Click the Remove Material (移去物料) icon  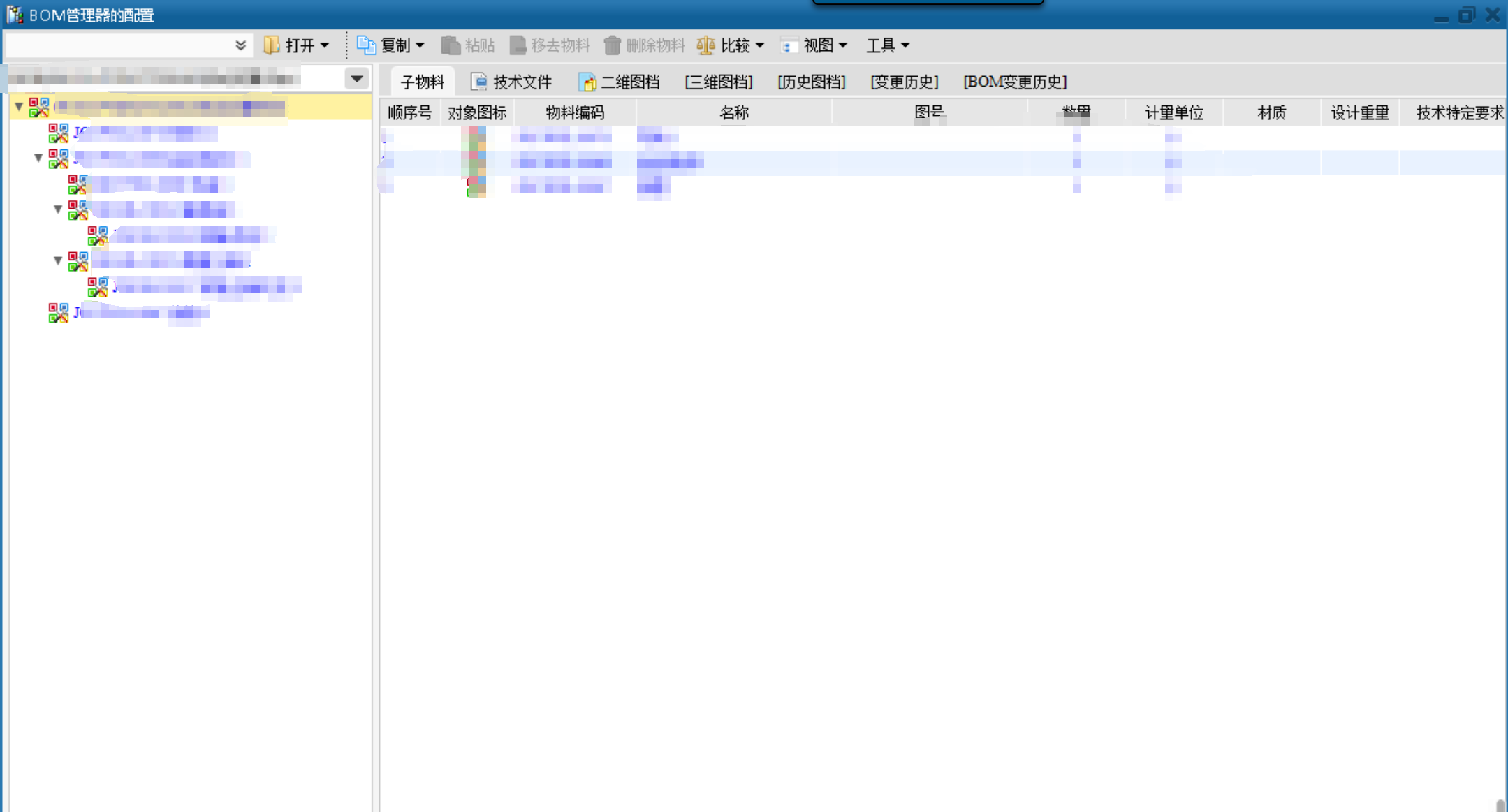point(518,45)
